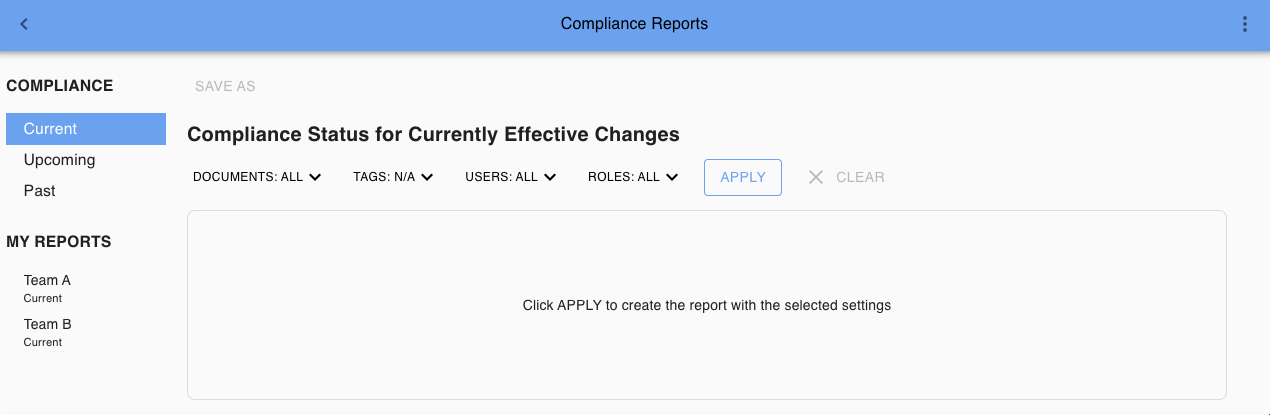Expand the DOCUMENTS: ALL filter

pyautogui.click(x=248, y=177)
